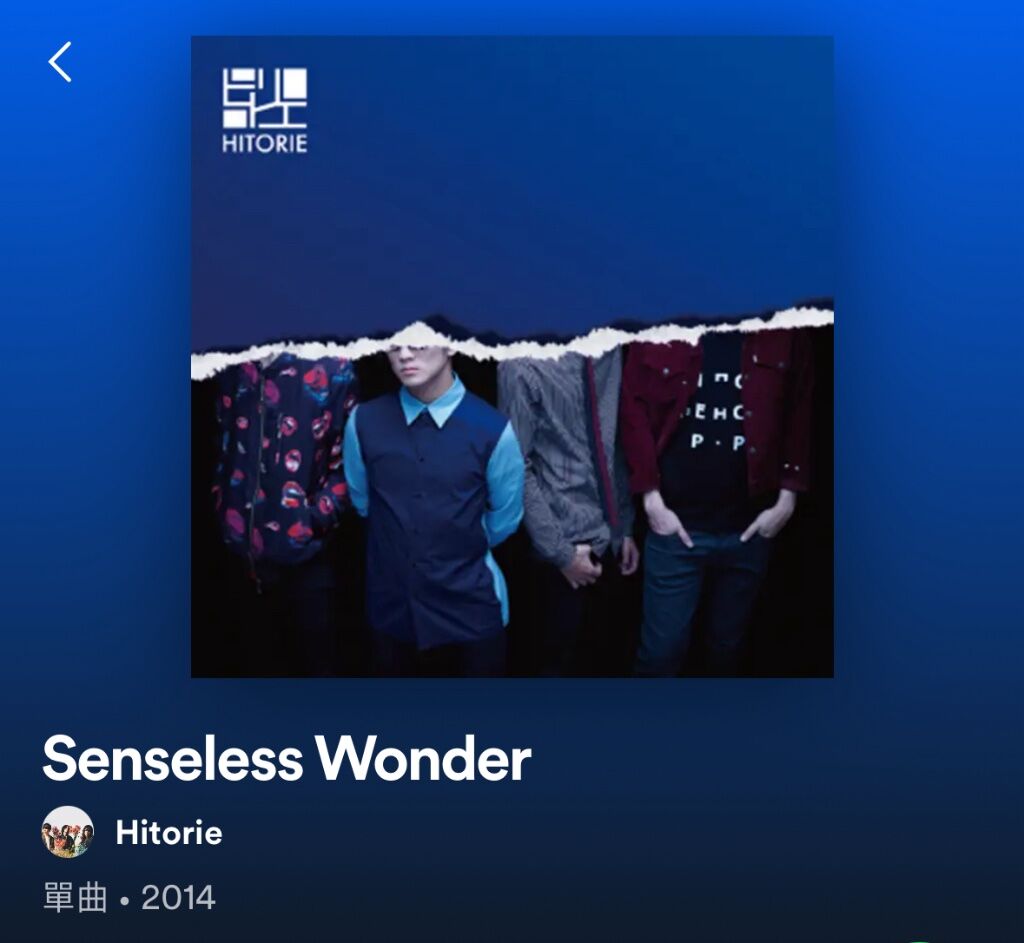Click the word Wonder in the title
Viewport: 1024px width, 943px height.
pyautogui.click(x=424, y=759)
